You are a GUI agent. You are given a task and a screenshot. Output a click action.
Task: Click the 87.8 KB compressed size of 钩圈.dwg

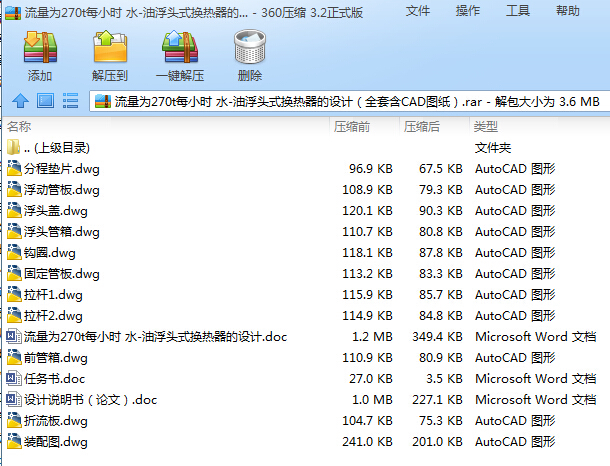point(441,253)
